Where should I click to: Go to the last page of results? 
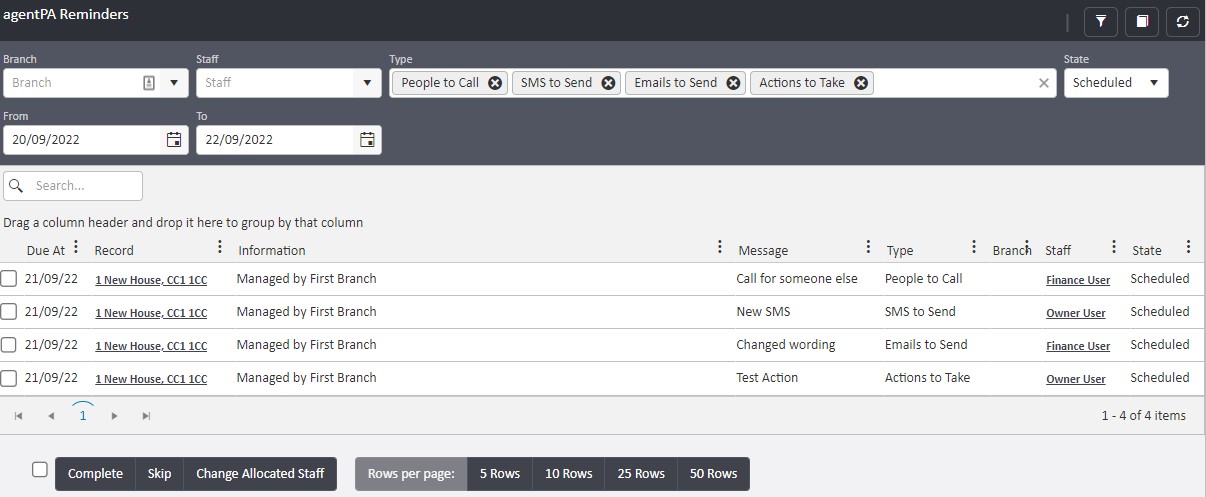(146, 415)
